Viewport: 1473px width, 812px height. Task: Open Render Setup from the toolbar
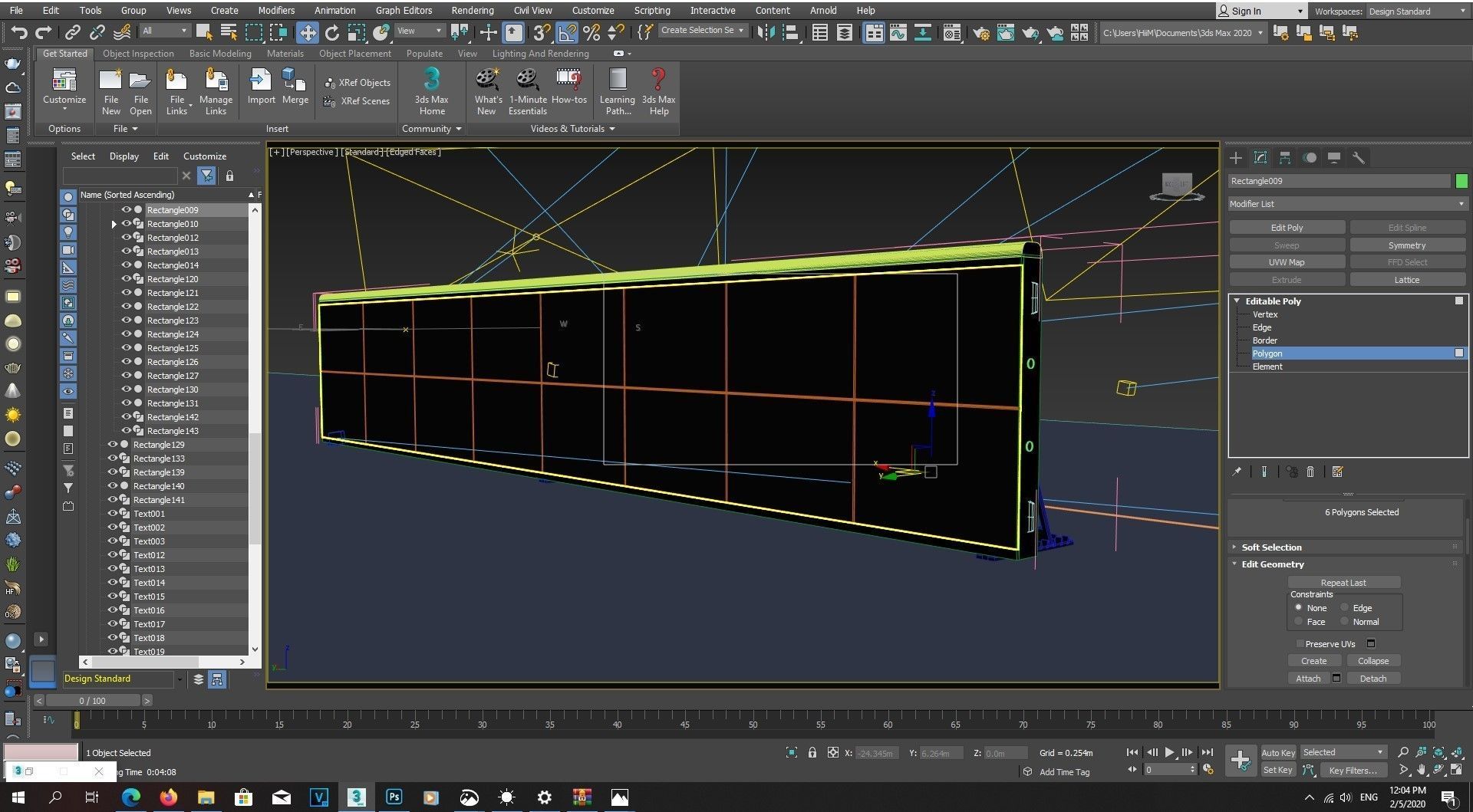[980, 32]
